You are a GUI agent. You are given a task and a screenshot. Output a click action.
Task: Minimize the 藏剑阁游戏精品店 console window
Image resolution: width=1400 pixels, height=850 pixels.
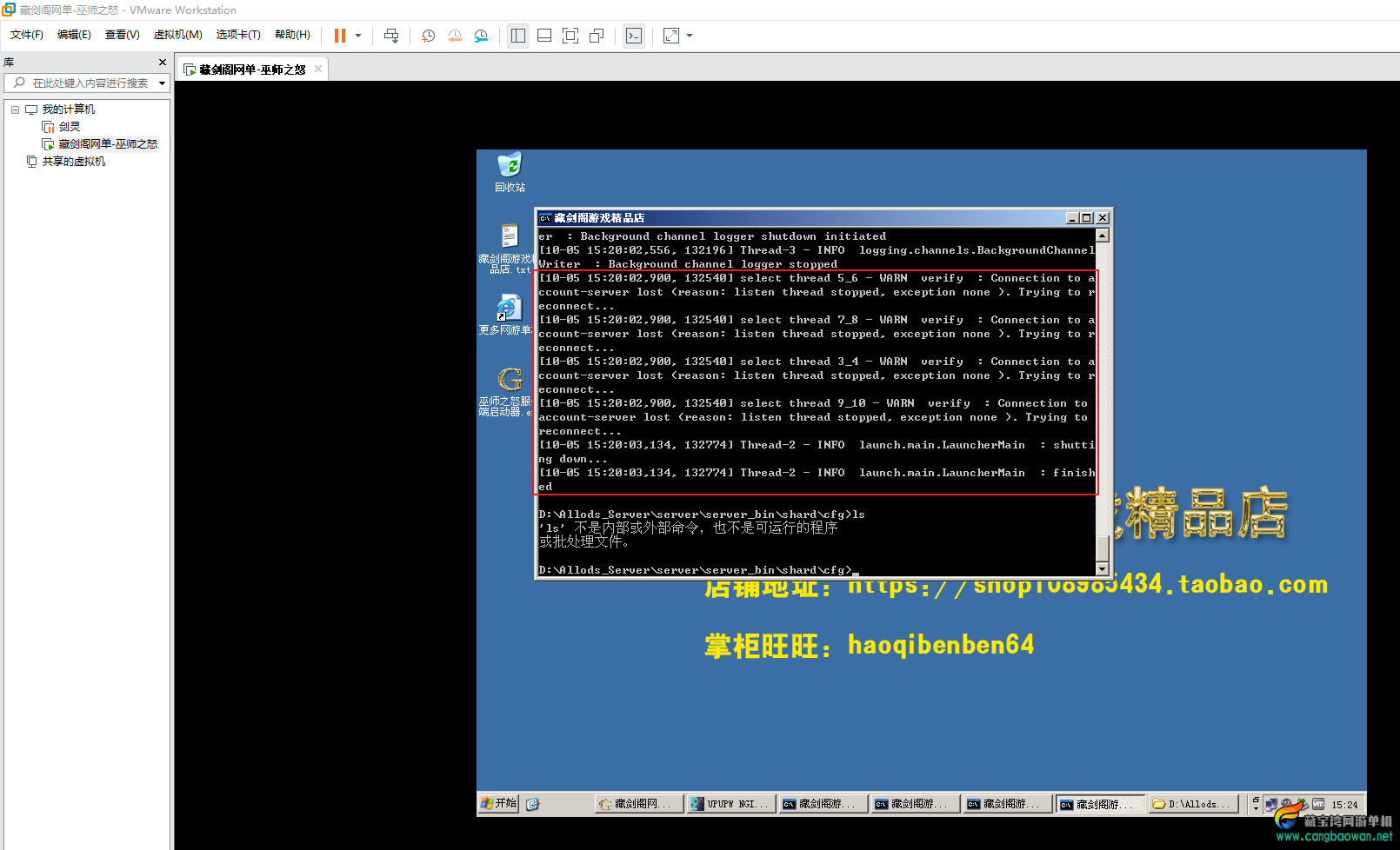tap(1073, 218)
